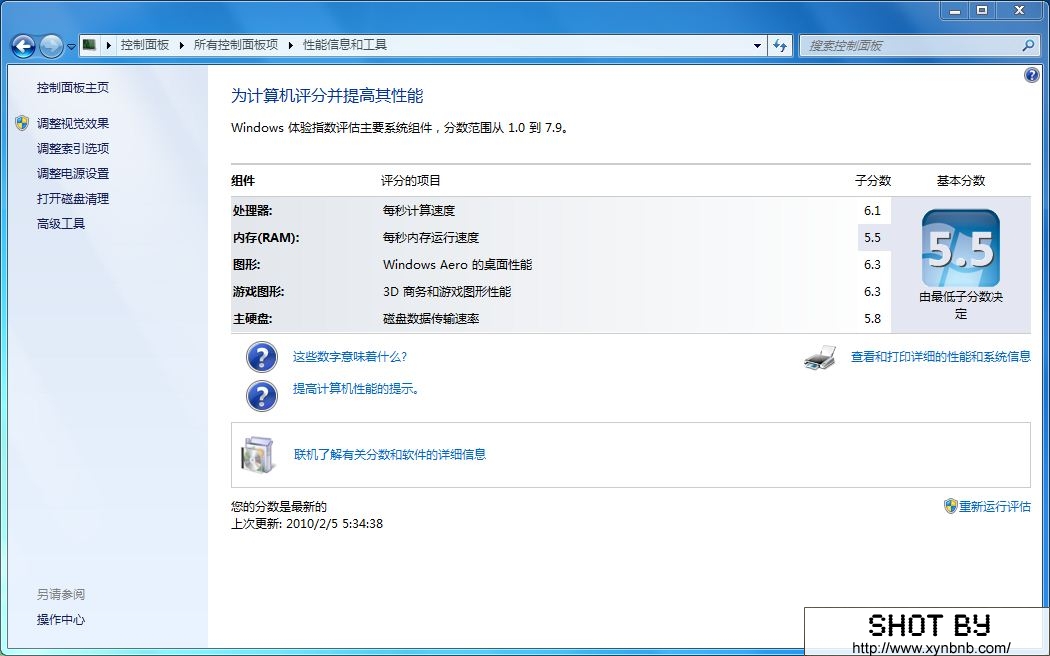This screenshot has width=1050, height=656.
Task: Select the 游戏图形 row label
Action: coord(258,292)
